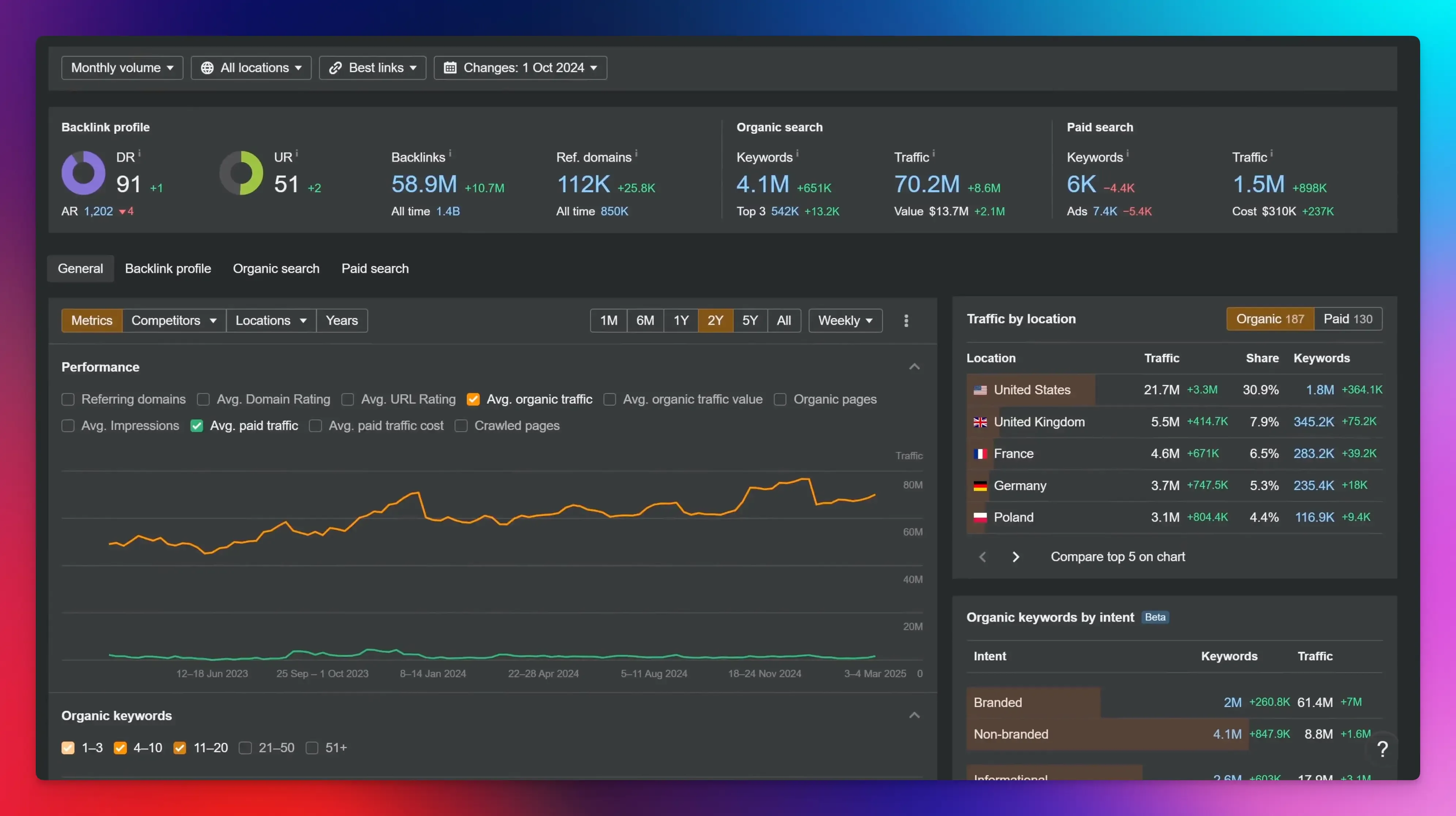This screenshot has width=1456, height=816.
Task: Click the 5Y time range button
Action: [750, 321]
